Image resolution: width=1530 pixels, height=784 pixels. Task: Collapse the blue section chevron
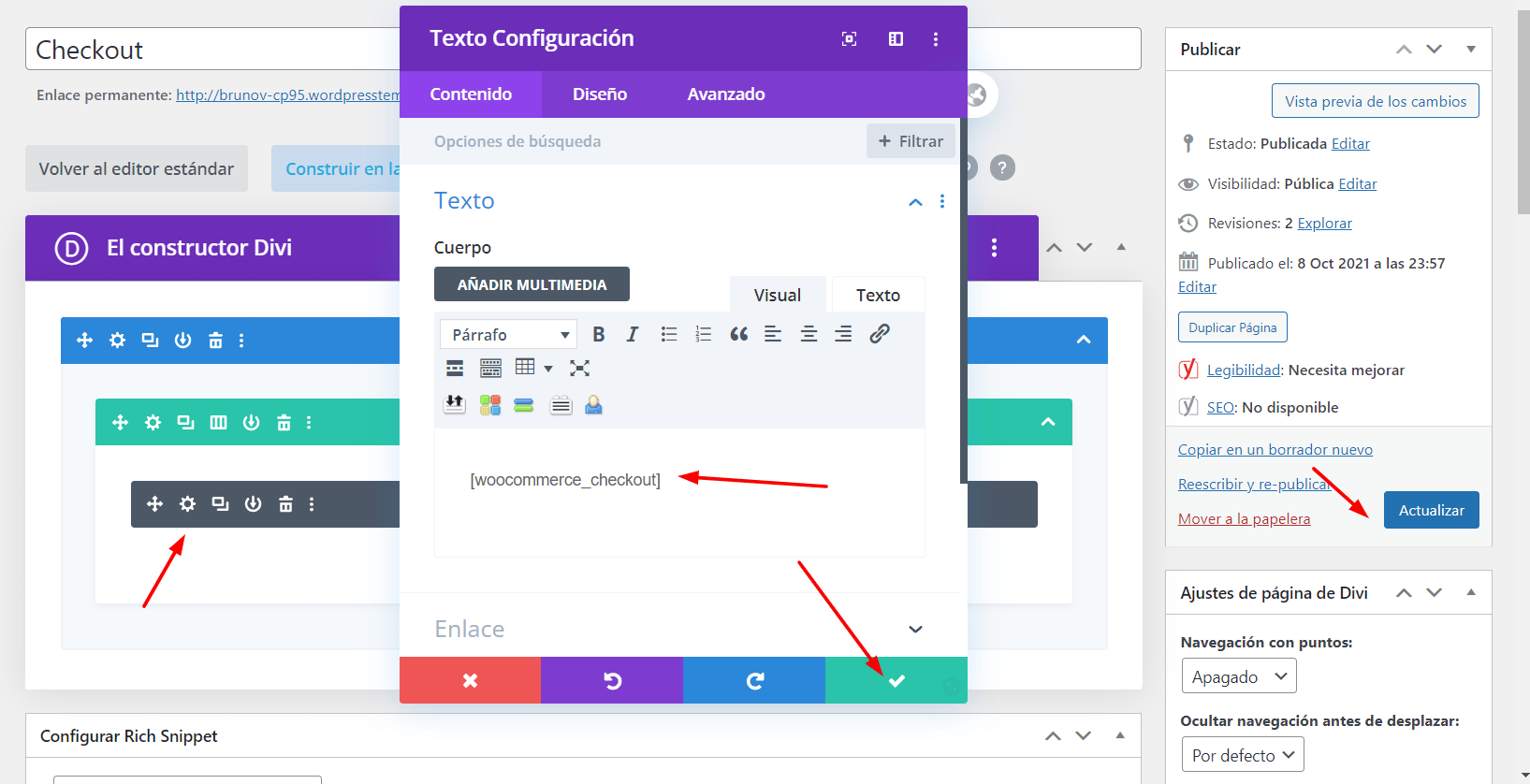1084,340
